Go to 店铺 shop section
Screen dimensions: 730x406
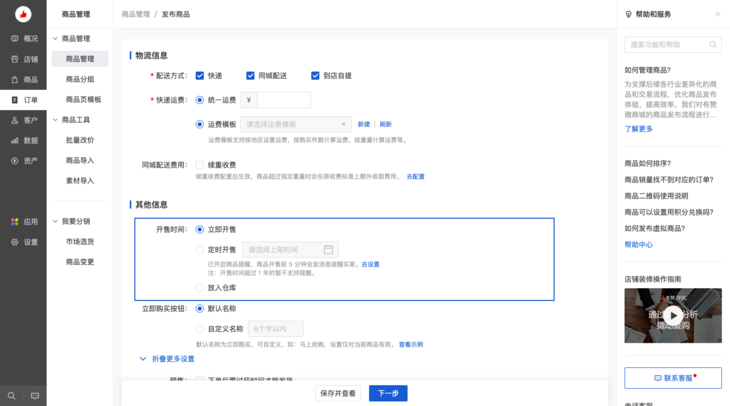tap(15, 59)
